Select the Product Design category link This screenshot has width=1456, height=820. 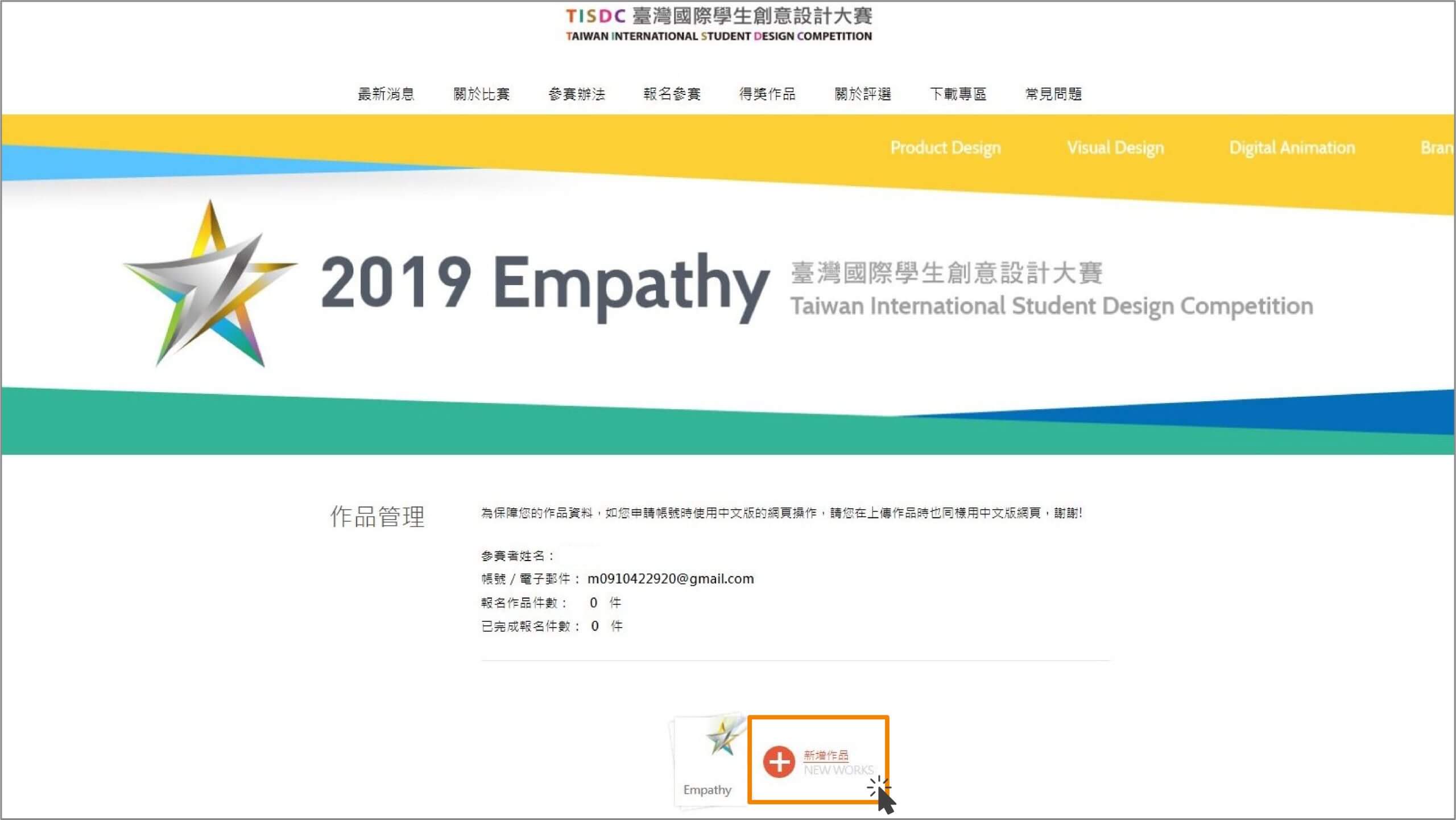point(945,148)
